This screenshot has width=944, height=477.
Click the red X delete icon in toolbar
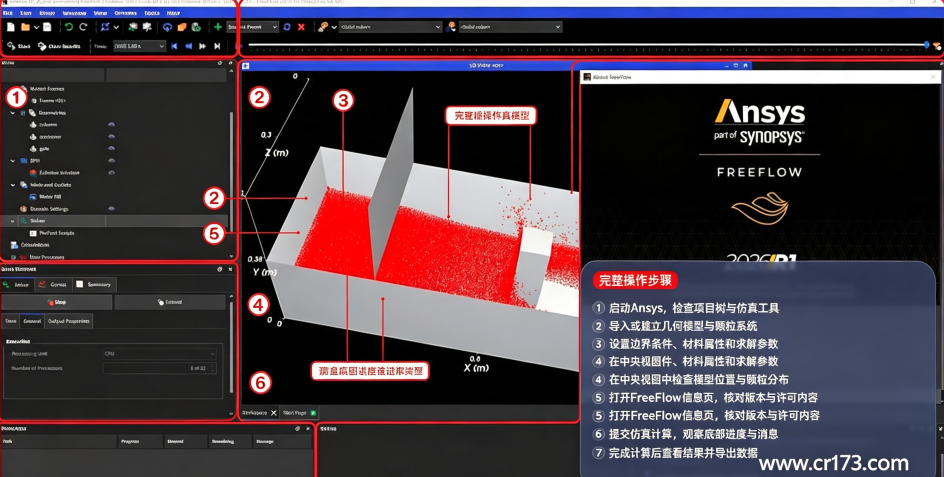(301, 27)
